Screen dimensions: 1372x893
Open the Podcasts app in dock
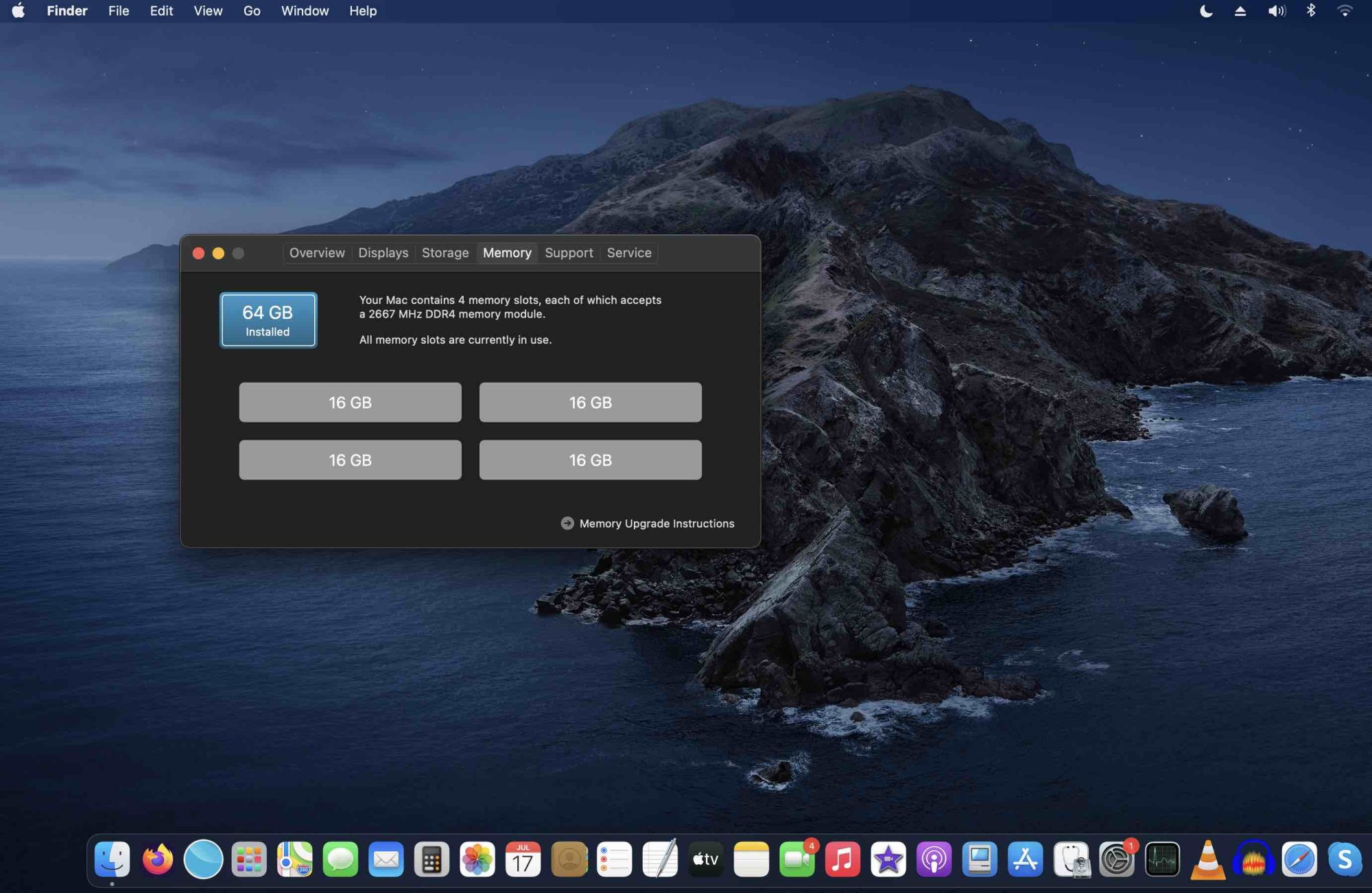click(x=934, y=859)
